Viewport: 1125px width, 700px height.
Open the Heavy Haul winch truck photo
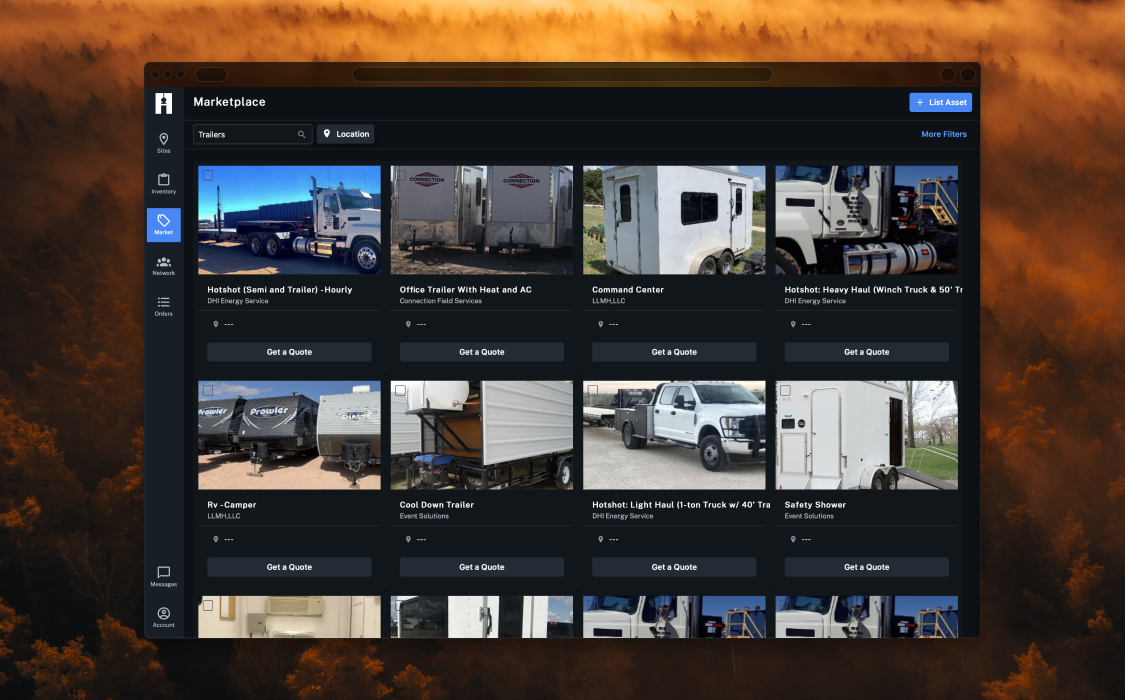866,220
